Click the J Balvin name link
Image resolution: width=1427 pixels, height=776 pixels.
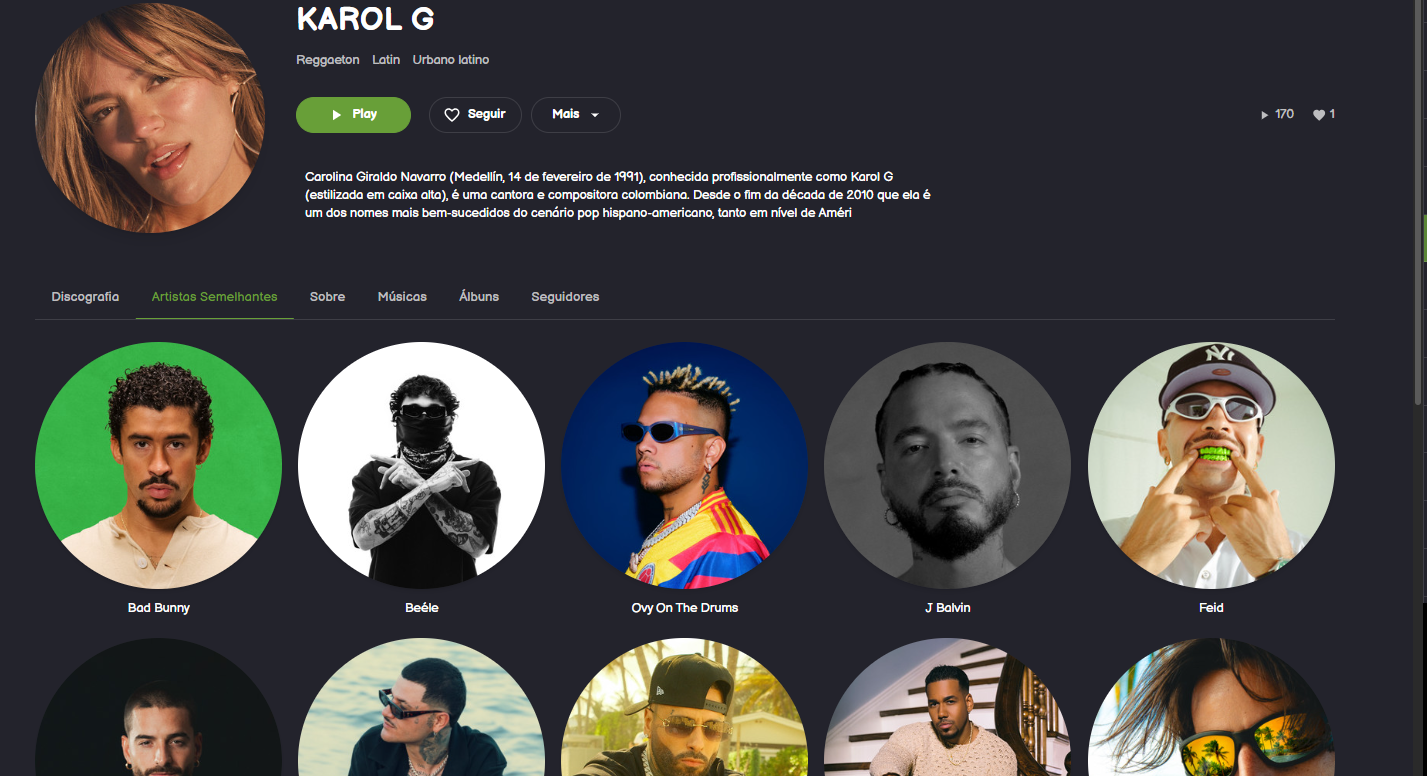click(948, 608)
